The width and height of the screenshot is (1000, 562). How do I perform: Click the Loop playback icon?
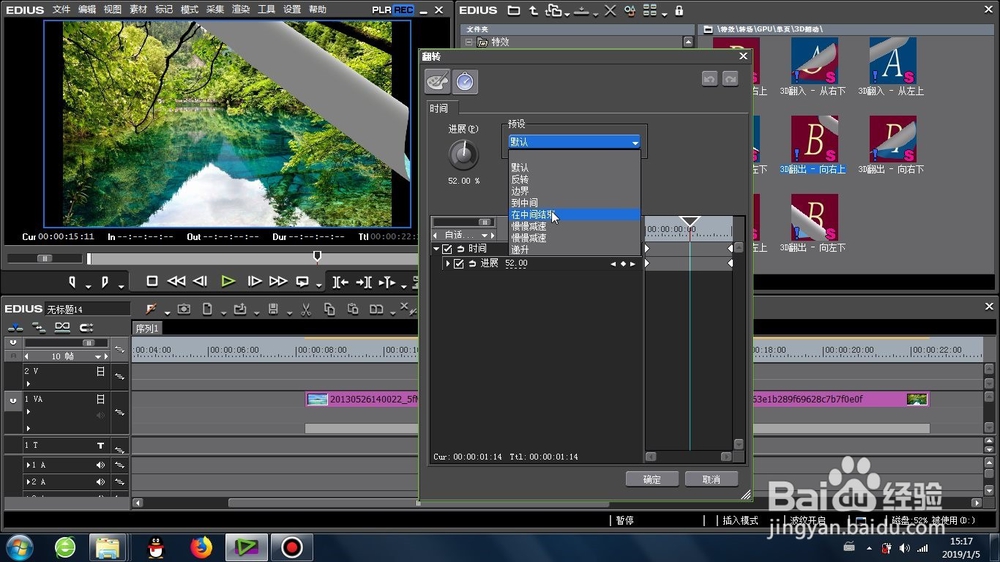(302, 281)
